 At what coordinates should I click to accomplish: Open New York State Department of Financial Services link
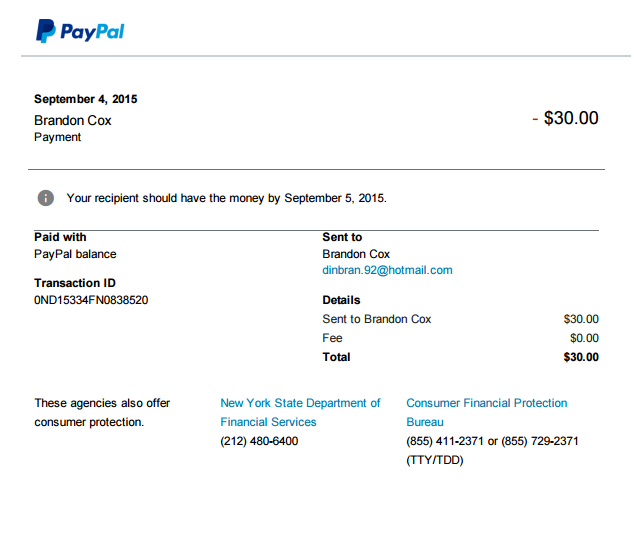click(x=300, y=412)
